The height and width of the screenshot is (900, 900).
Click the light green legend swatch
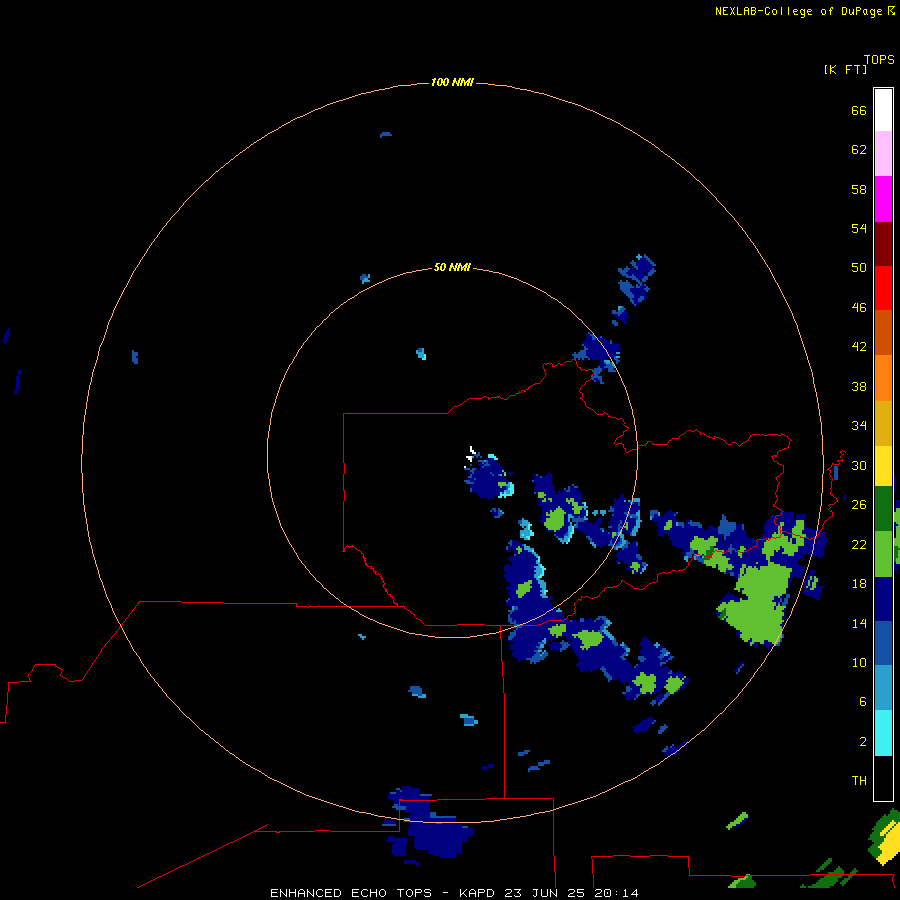pyautogui.click(x=883, y=553)
